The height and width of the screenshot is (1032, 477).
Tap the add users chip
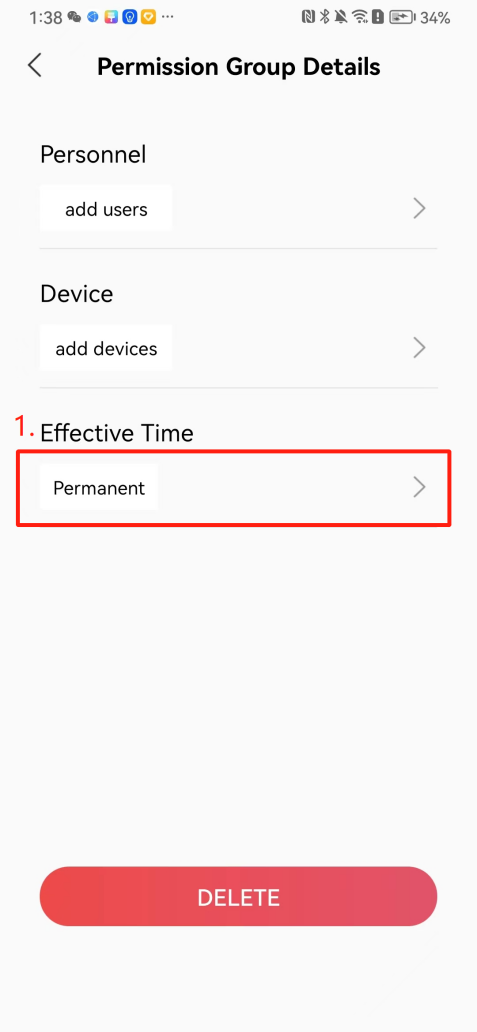point(106,208)
